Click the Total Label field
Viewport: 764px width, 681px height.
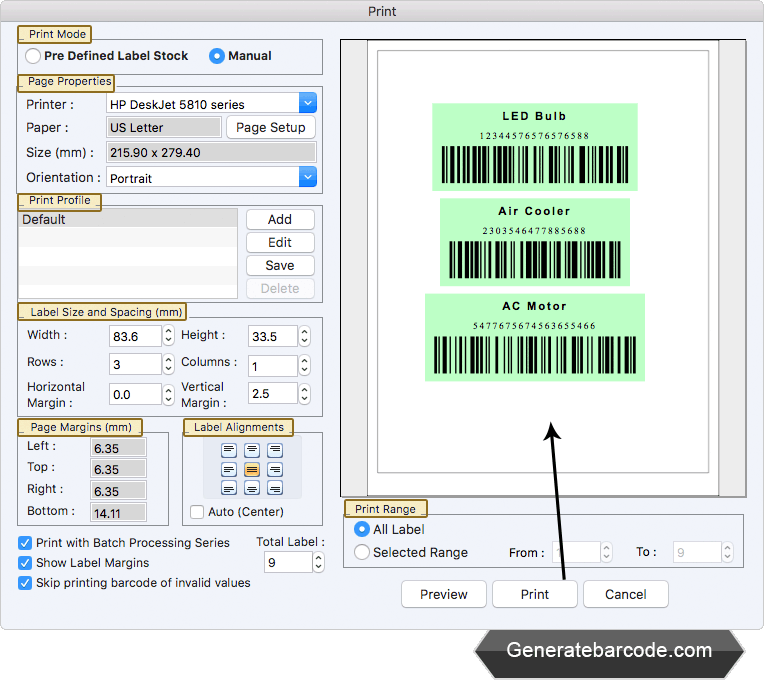click(x=288, y=562)
